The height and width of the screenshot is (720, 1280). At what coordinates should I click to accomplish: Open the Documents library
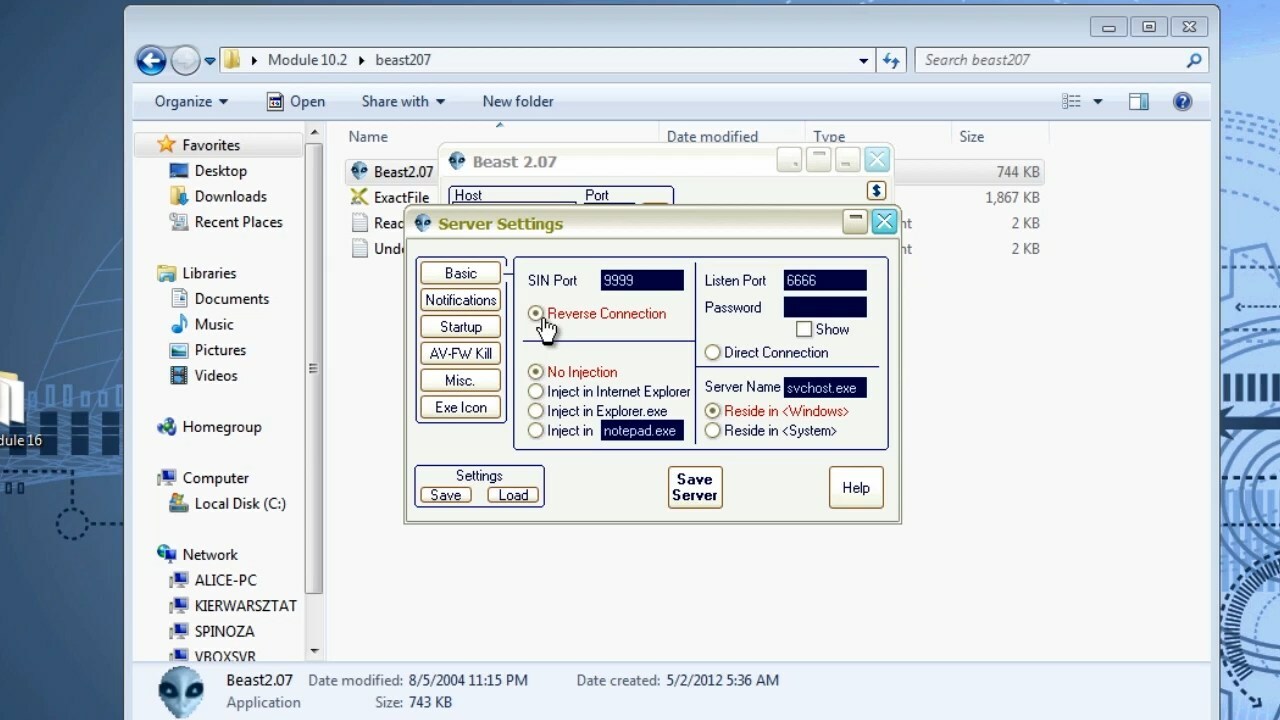(x=231, y=299)
